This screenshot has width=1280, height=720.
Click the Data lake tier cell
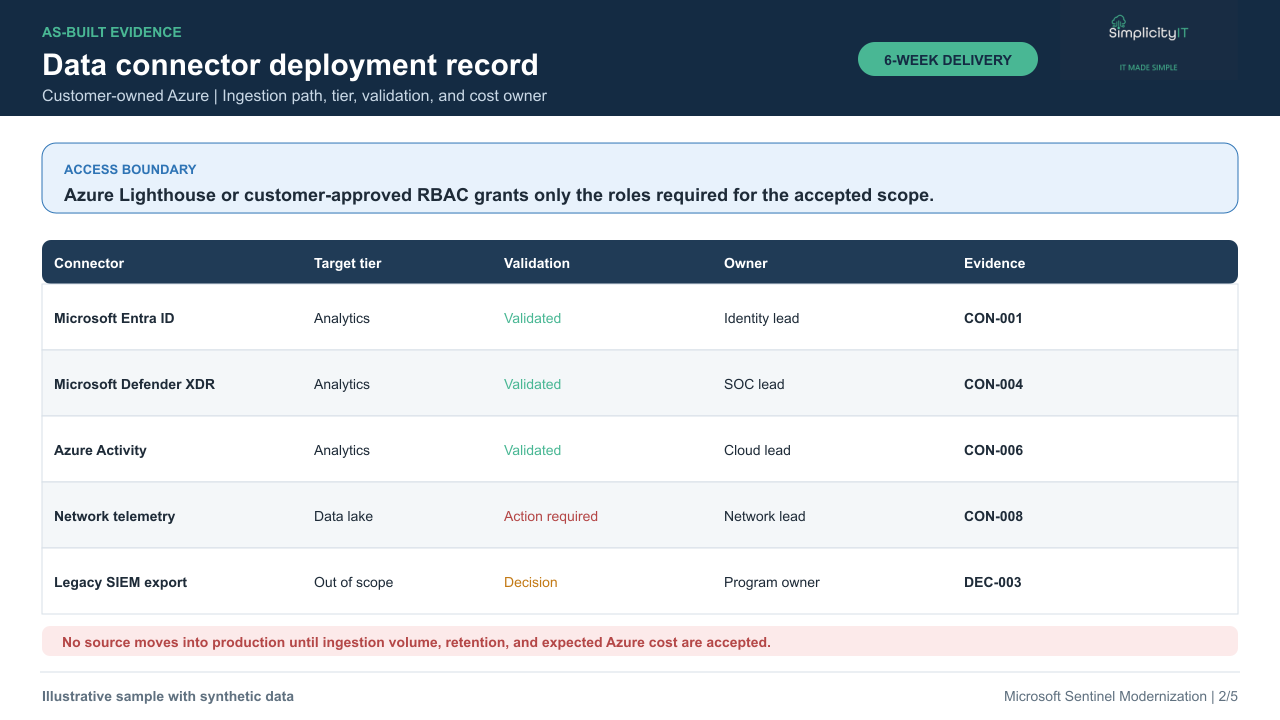coord(343,516)
